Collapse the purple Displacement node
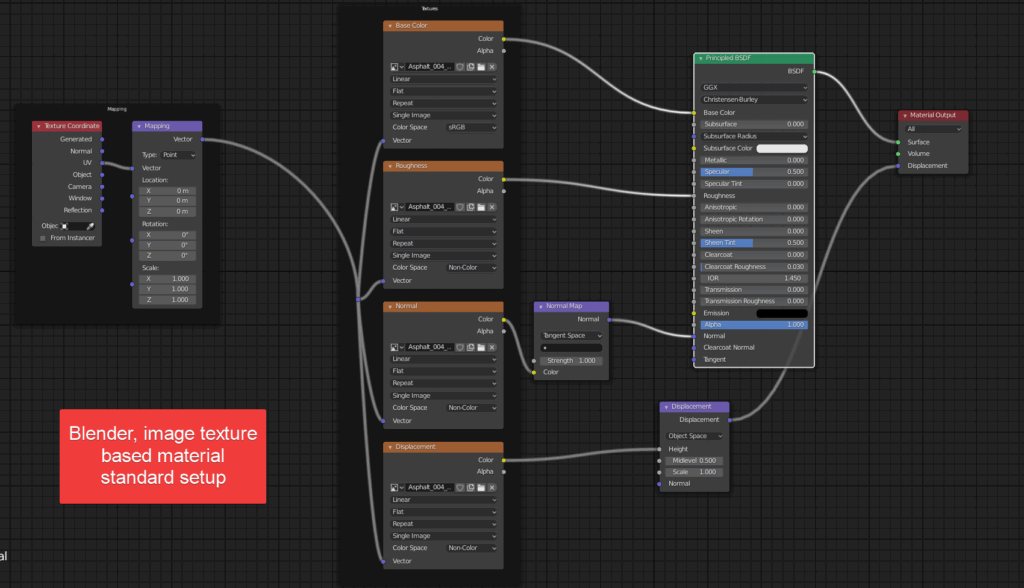Image resolution: width=1024 pixels, height=588 pixels. [666, 407]
